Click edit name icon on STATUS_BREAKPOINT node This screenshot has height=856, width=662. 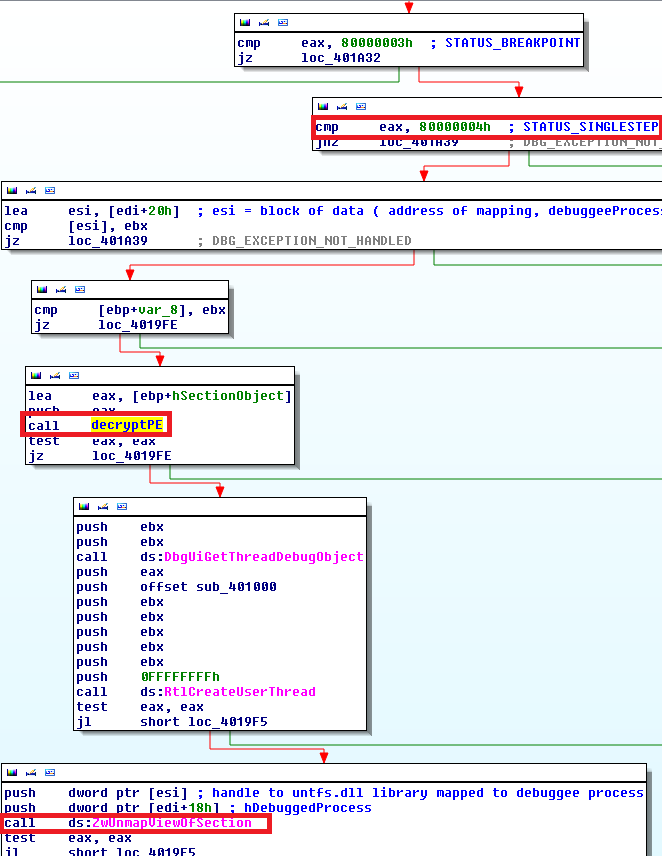point(264,22)
